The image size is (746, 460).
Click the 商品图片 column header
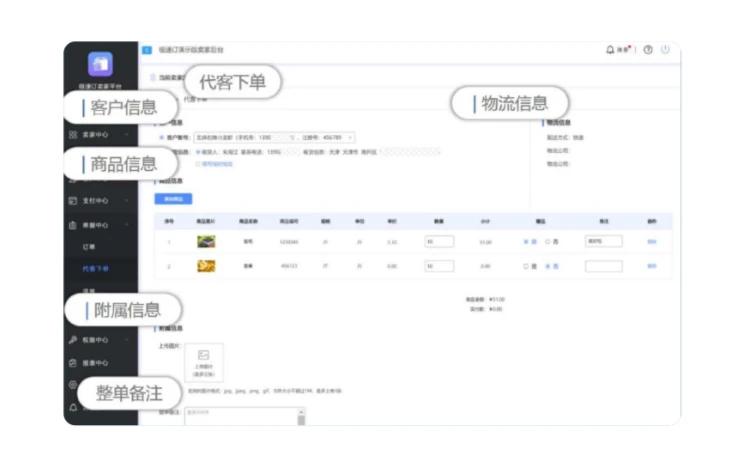tap(206, 221)
